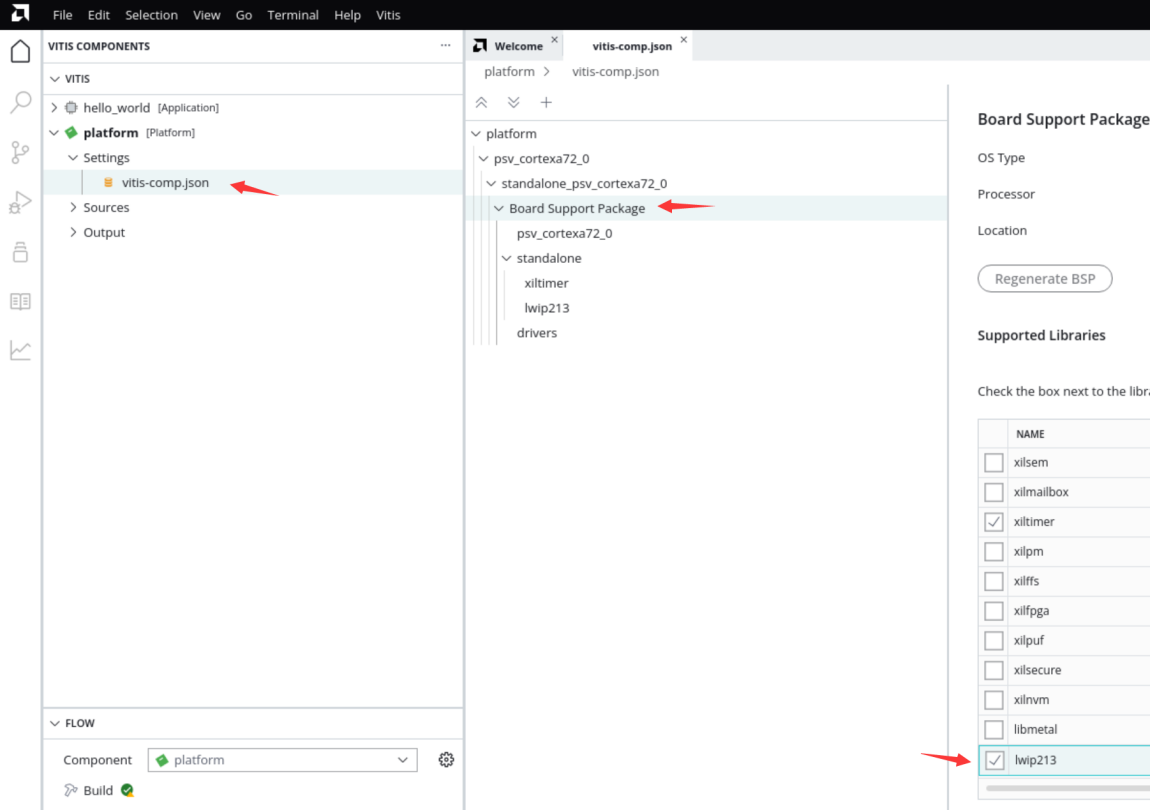1150x810 pixels.
Task: Check the xilsecure library box
Action: [x=994, y=671]
